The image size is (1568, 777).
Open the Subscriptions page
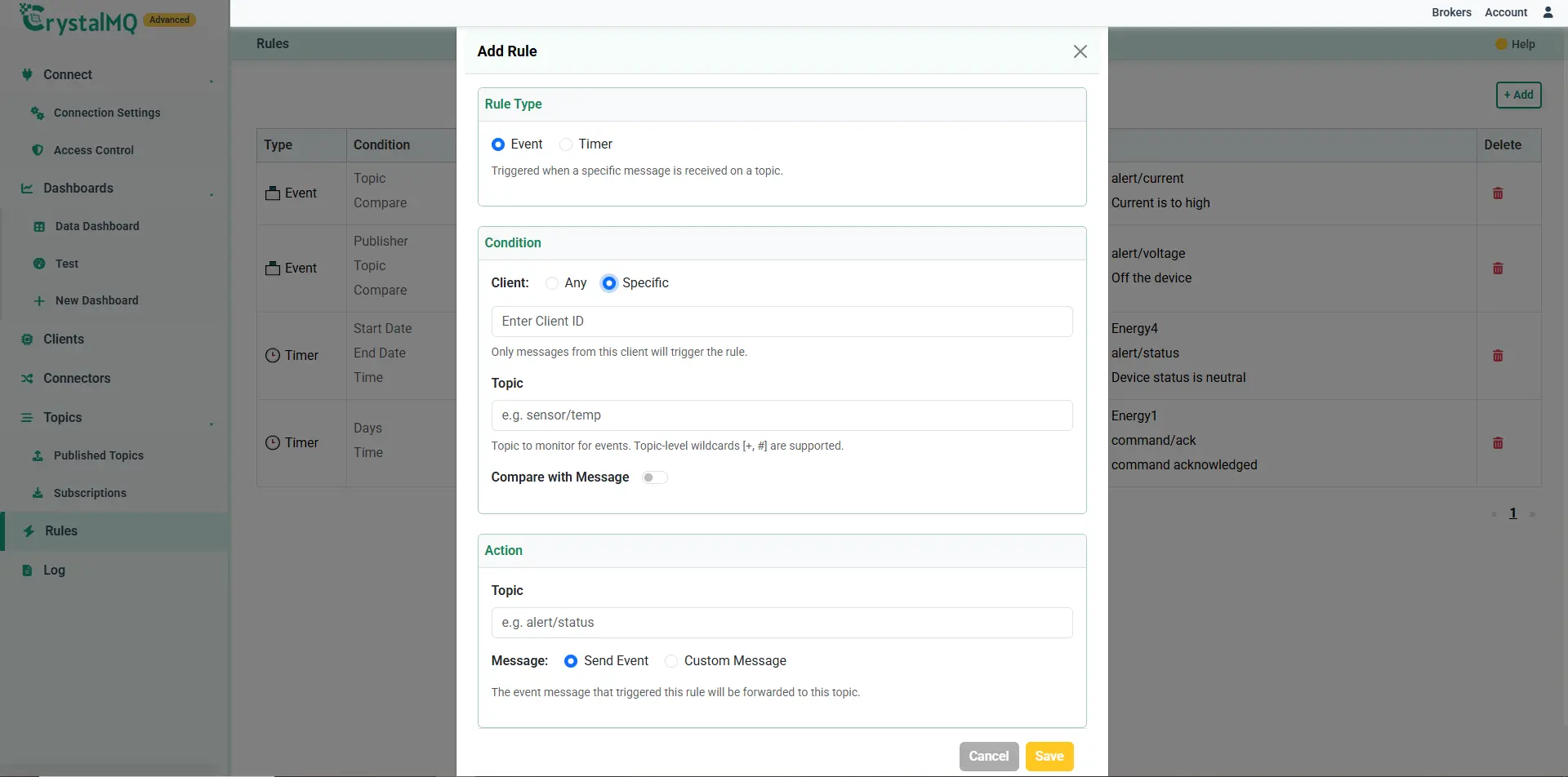[x=90, y=493]
